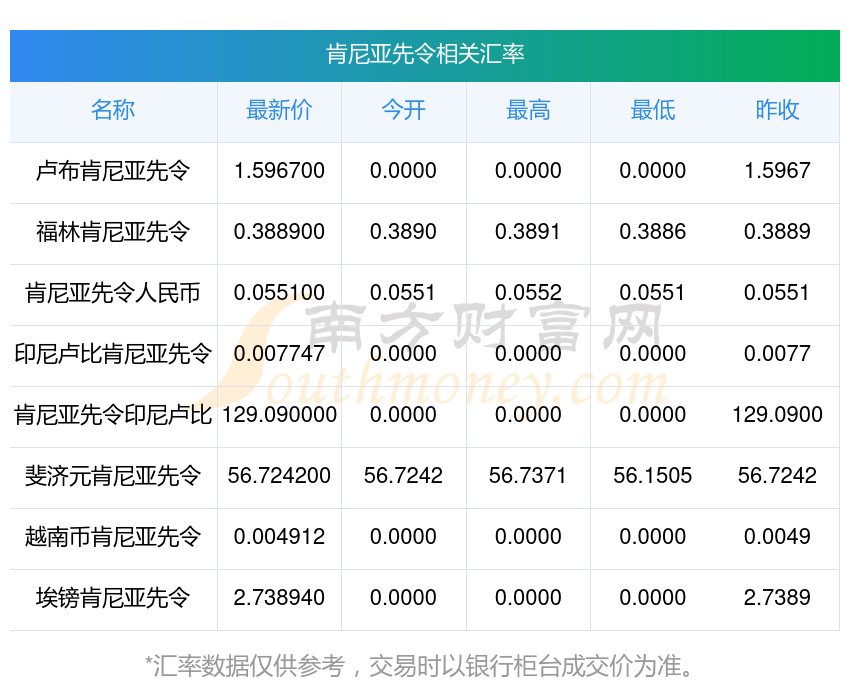Click the 最低 column header

(652, 111)
